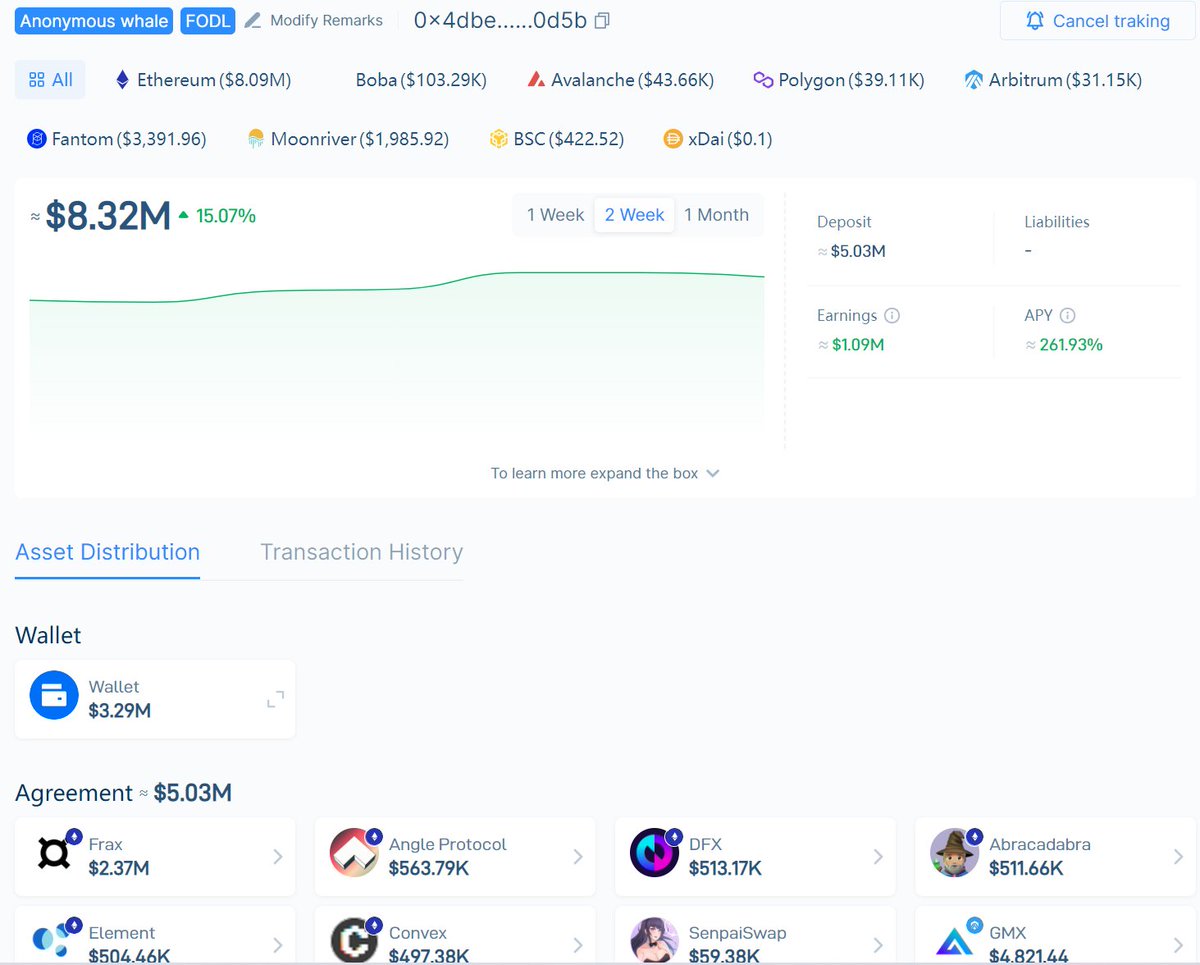The image size is (1200, 965).
Task: Select the 2 Week chart range
Action: coord(634,215)
